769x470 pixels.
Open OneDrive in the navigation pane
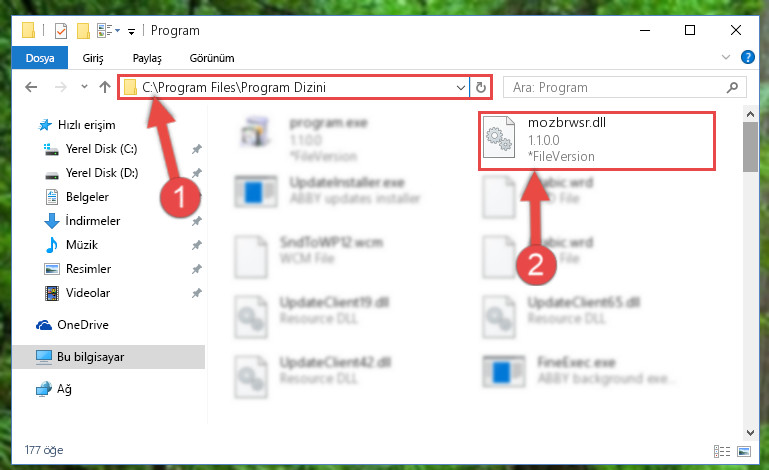83,325
